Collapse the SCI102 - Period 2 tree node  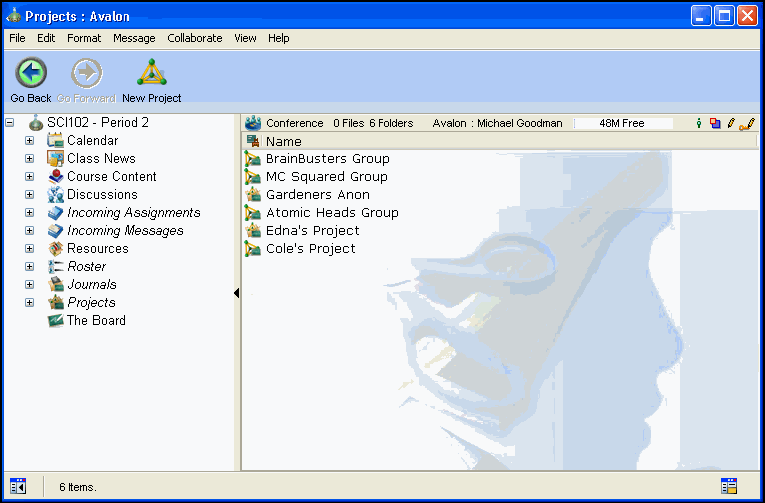(10, 123)
